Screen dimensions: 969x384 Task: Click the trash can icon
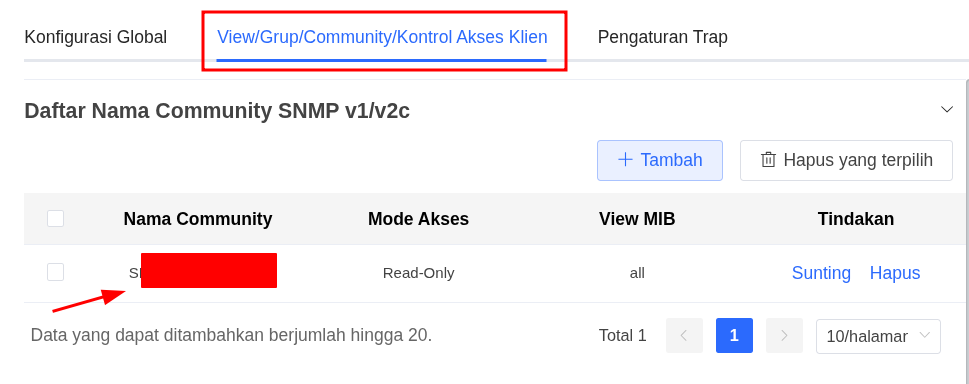pyautogui.click(x=768, y=160)
